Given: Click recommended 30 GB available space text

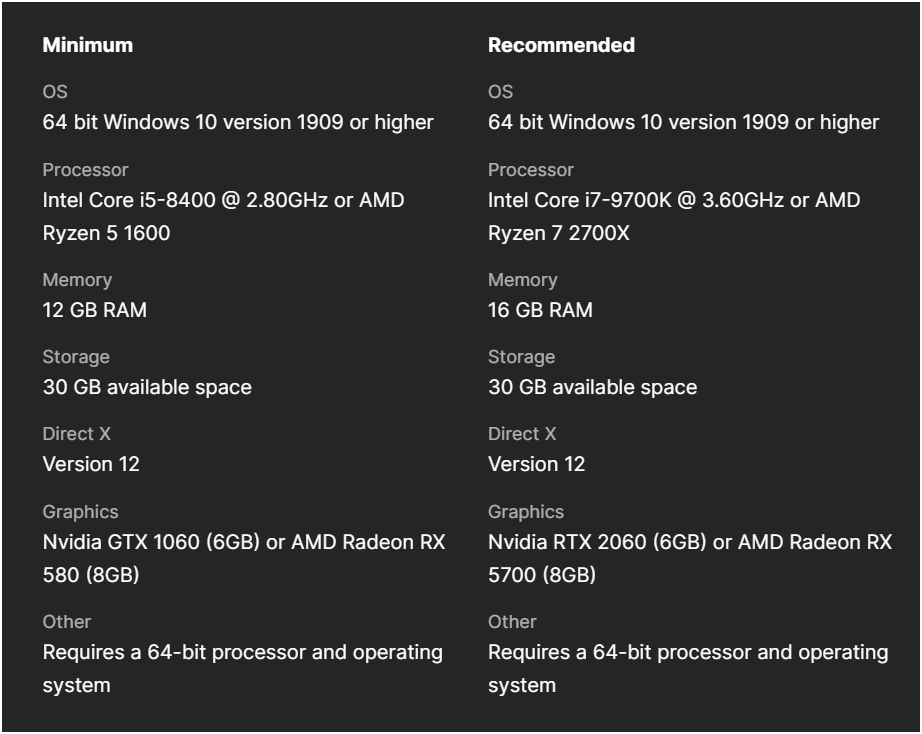Looking at the screenshot, I should coord(593,387).
